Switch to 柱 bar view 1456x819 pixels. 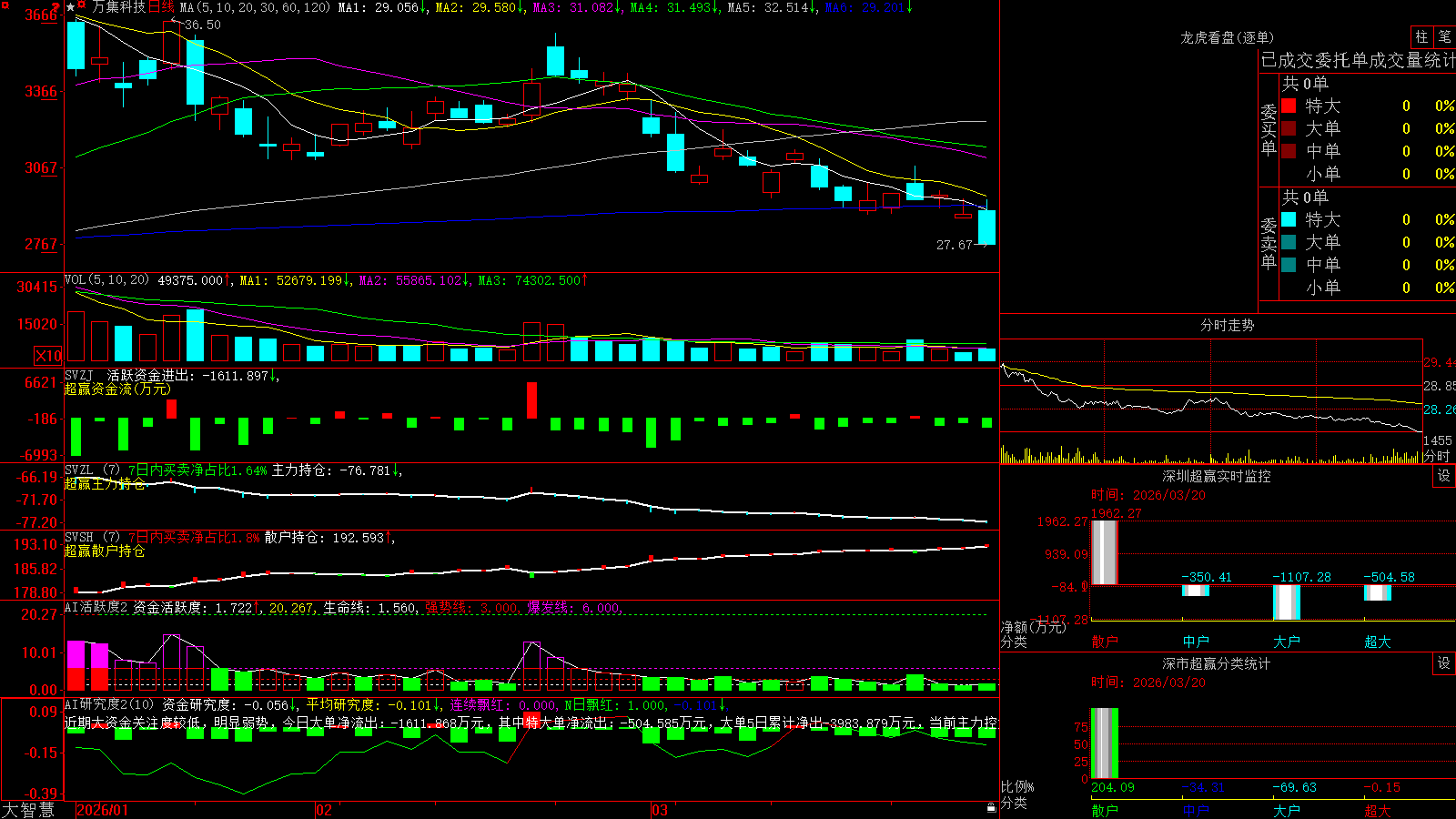click(1421, 36)
